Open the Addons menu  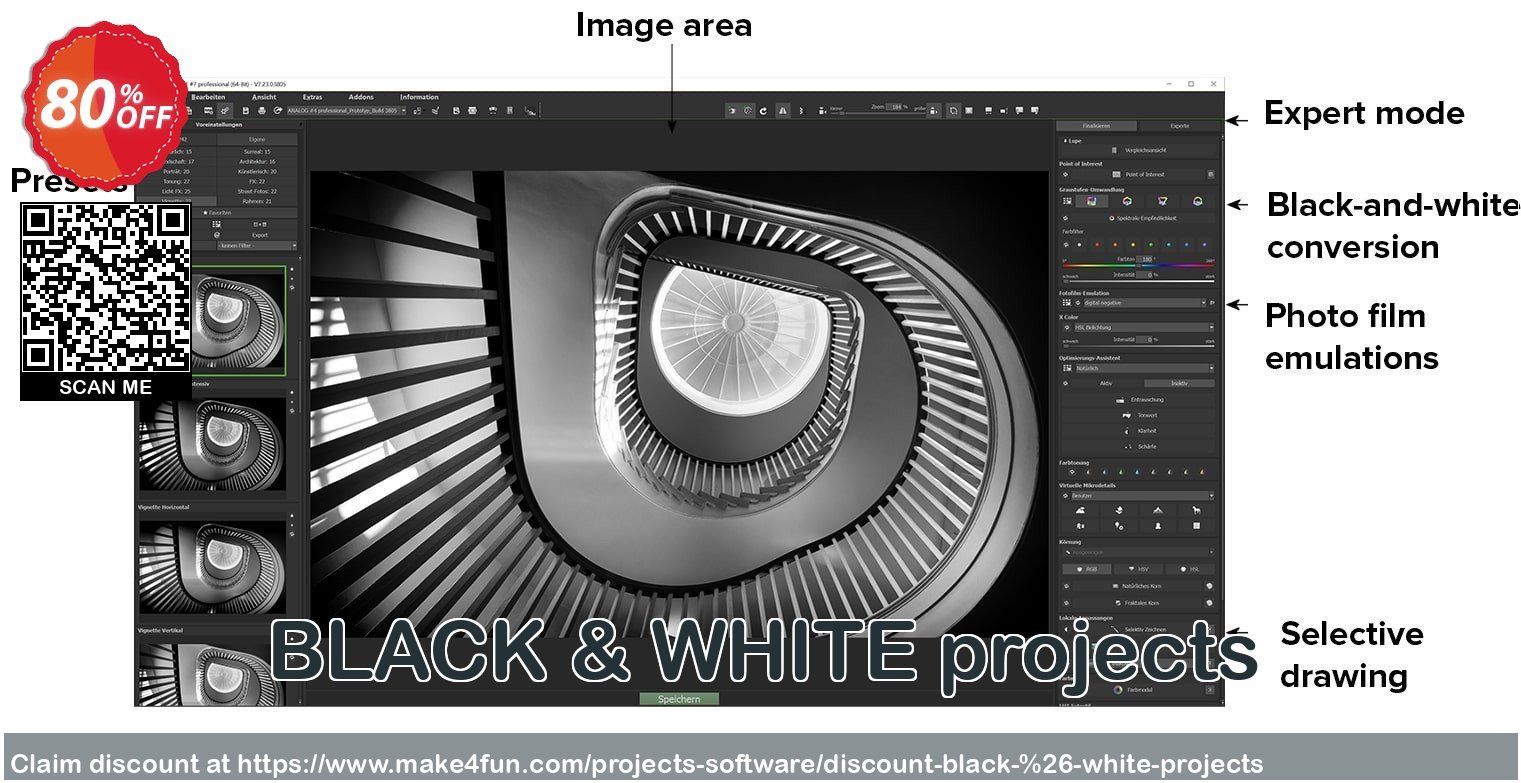(x=361, y=97)
